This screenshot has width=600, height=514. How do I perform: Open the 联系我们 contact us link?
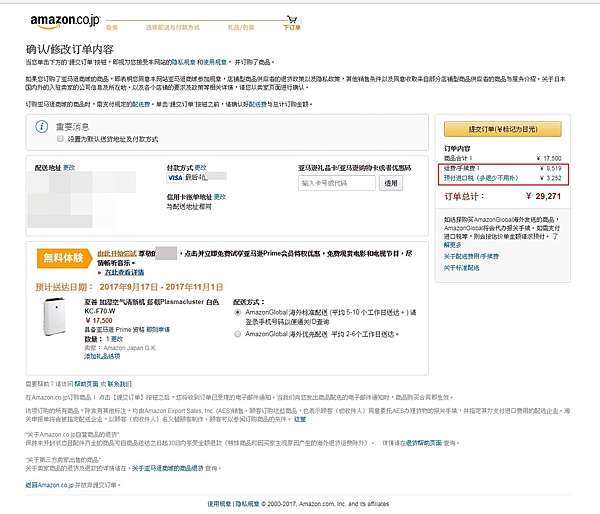119,384
